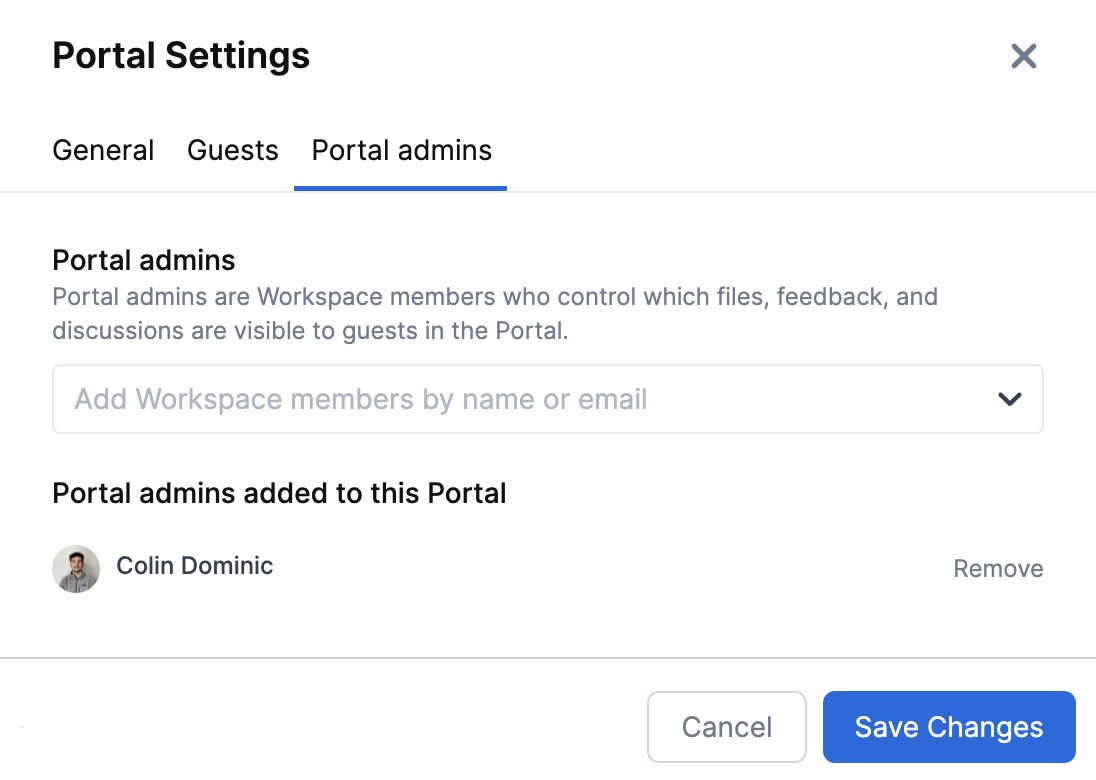Expand the Workspace members dropdown chevron
This screenshot has height=780, width=1096.
click(x=1009, y=399)
